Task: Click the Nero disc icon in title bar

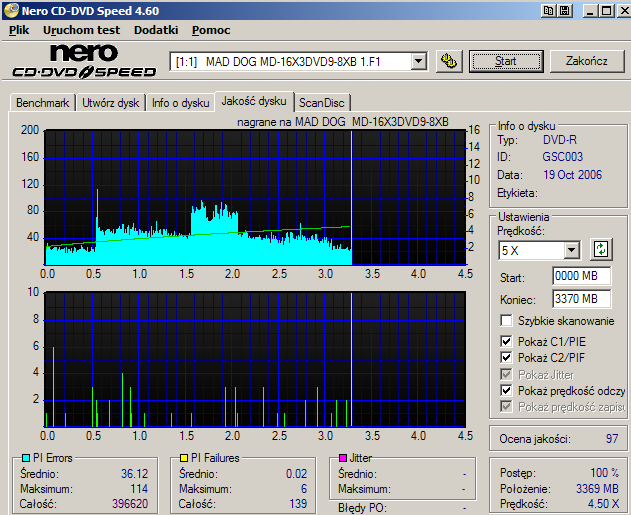Action: (11, 10)
